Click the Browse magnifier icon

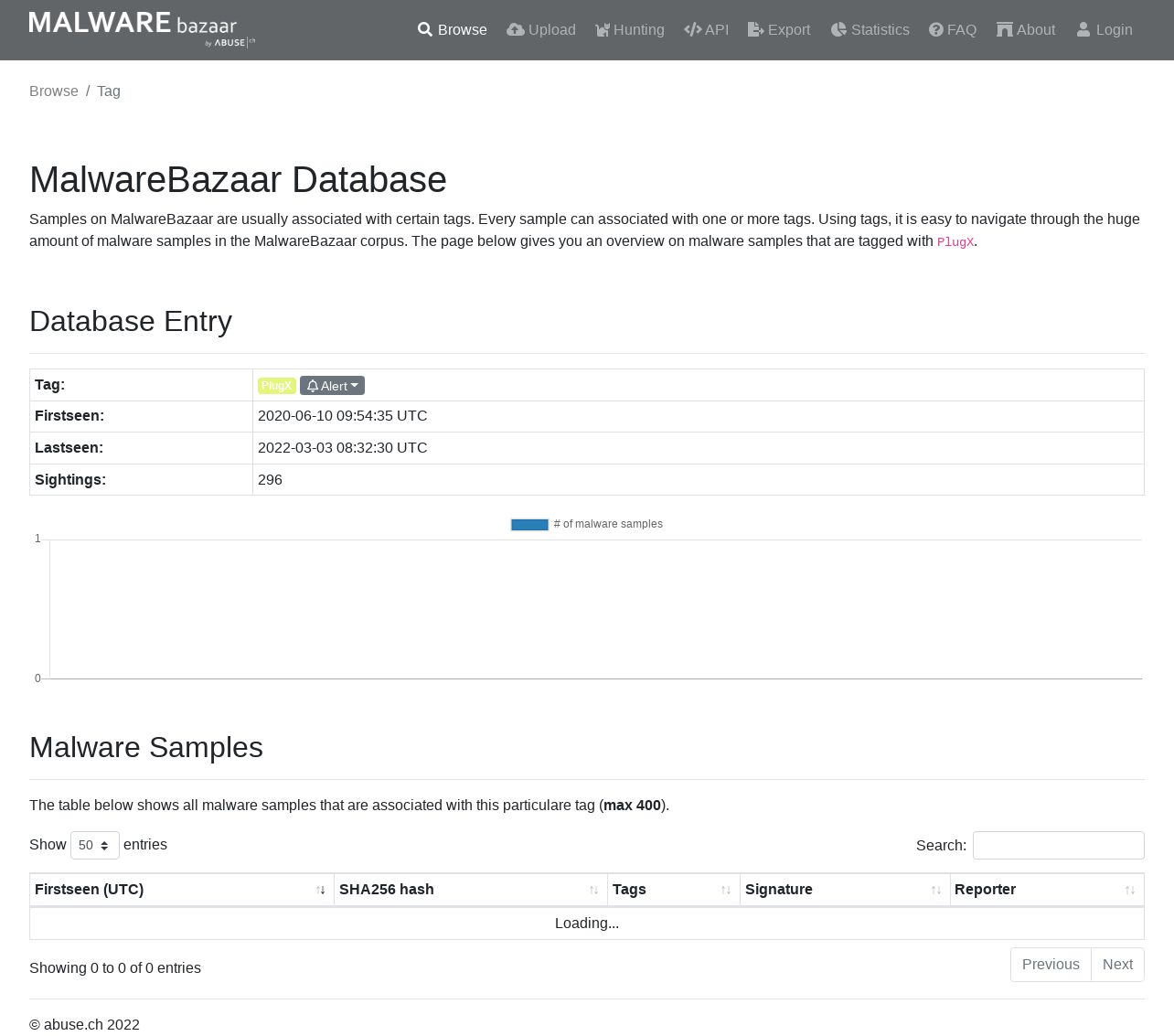[425, 30]
